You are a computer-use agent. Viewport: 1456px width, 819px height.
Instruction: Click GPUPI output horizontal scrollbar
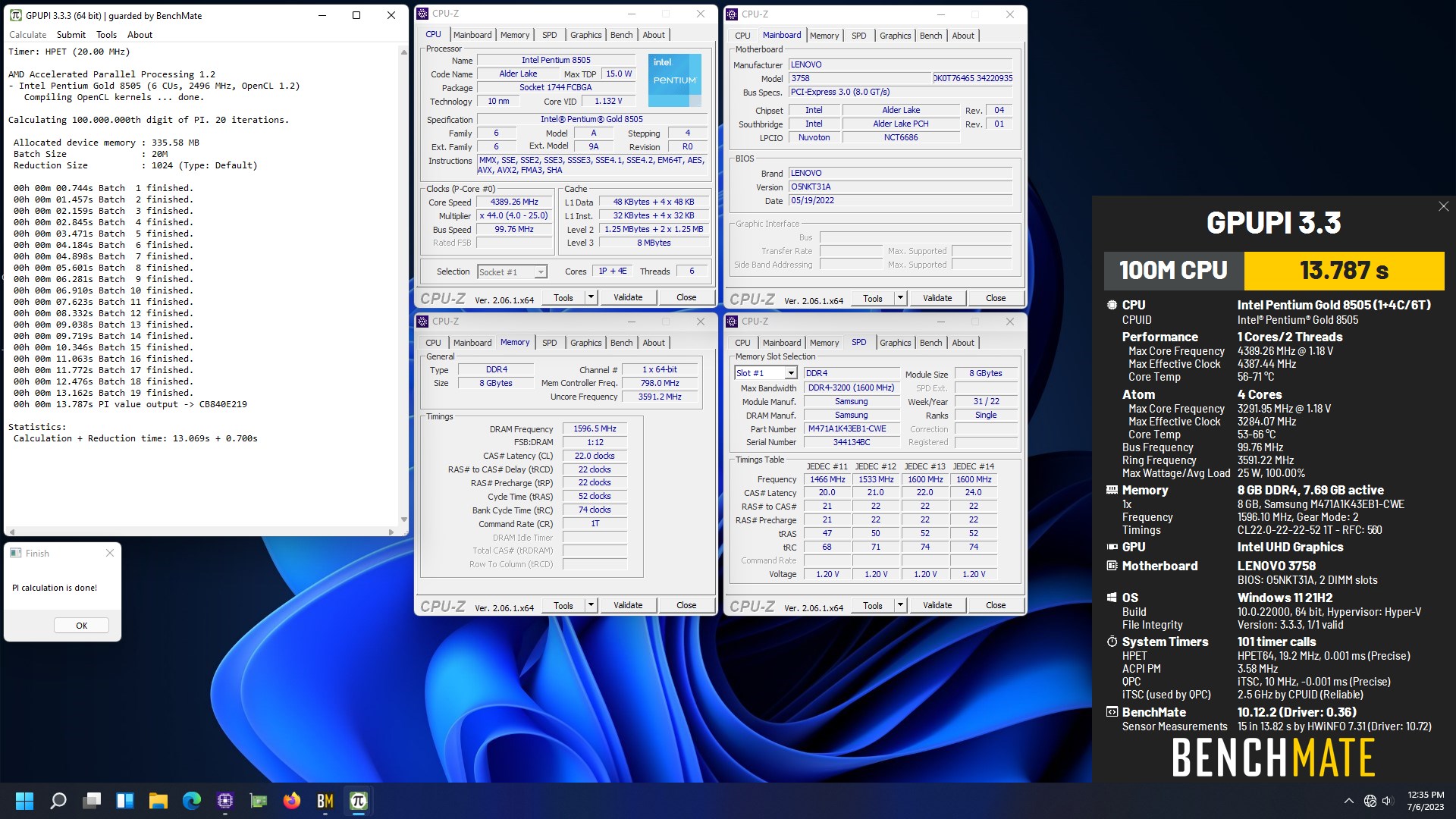click(x=201, y=532)
